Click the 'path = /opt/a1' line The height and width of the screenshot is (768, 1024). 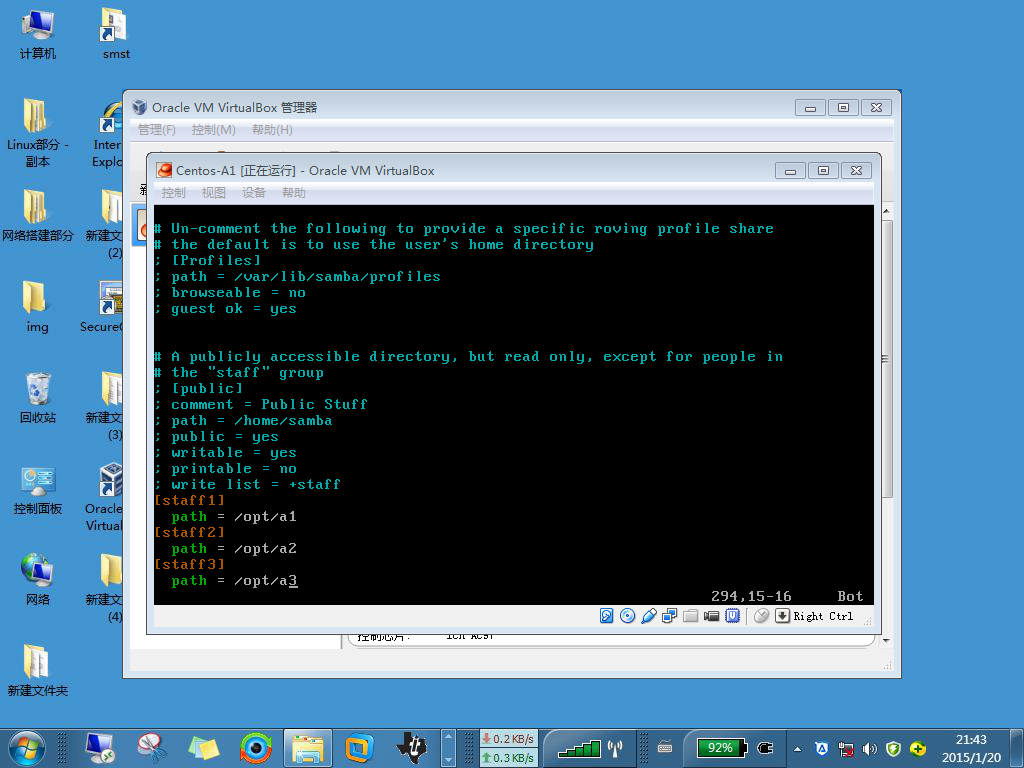(234, 517)
